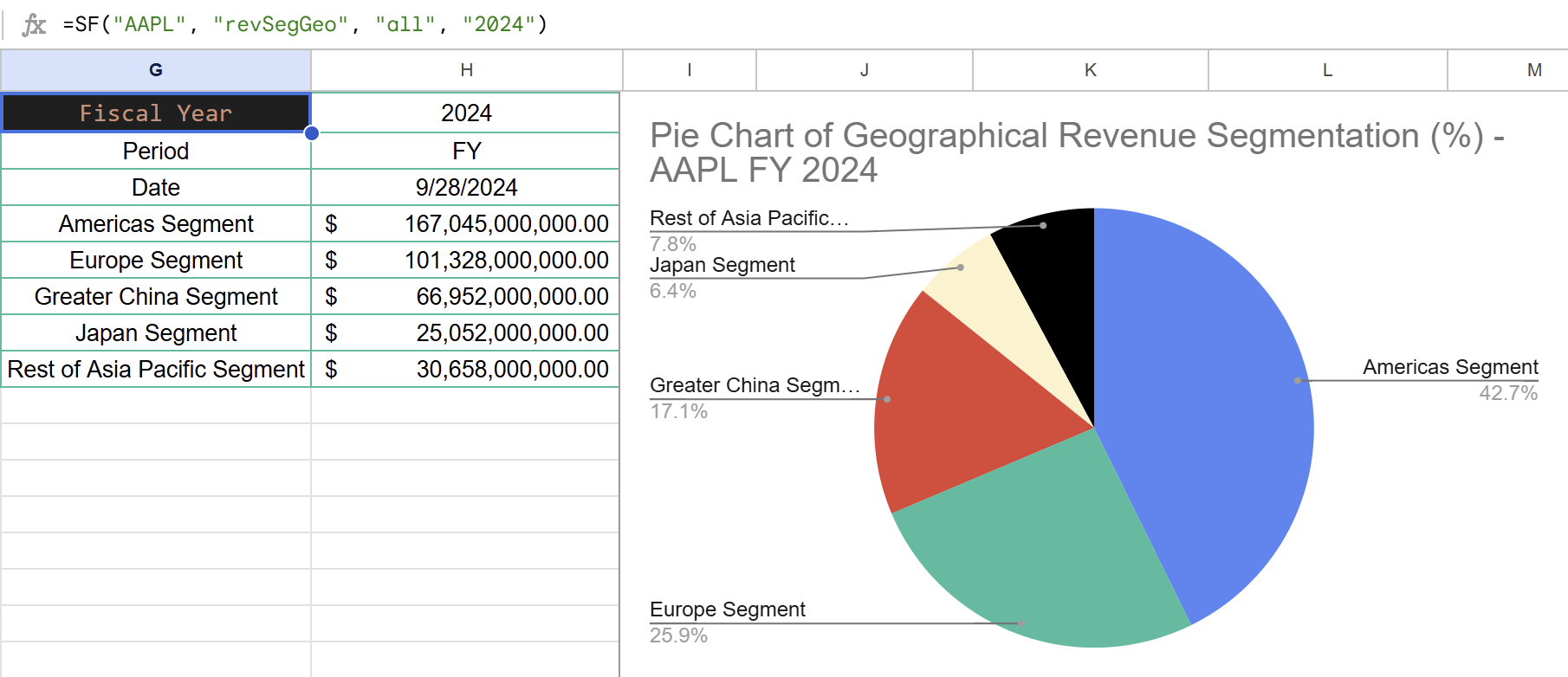
Task: Click the Greater China Segment row label
Action: click(156, 297)
